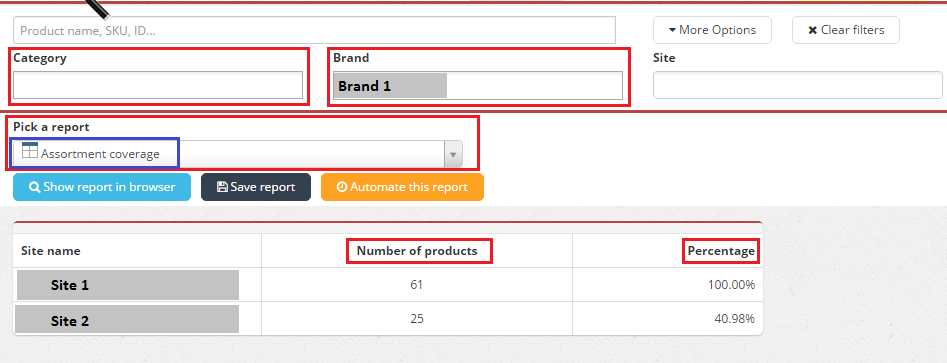Image resolution: width=947 pixels, height=363 pixels.
Task: Click the Clear filters button
Action: point(846,30)
